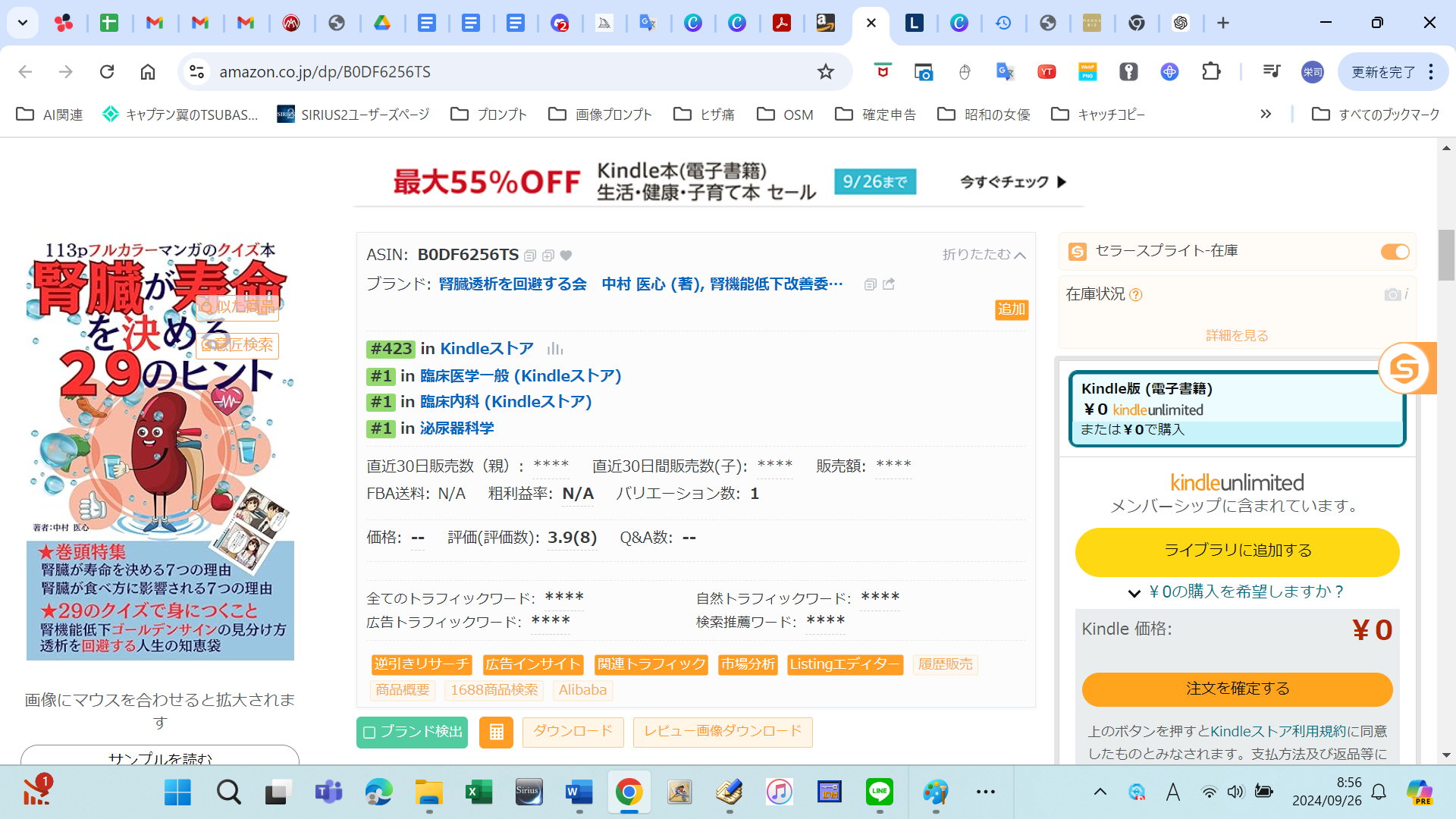Open Excel from the taskbar
1456x819 pixels.
click(x=479, y=792)
